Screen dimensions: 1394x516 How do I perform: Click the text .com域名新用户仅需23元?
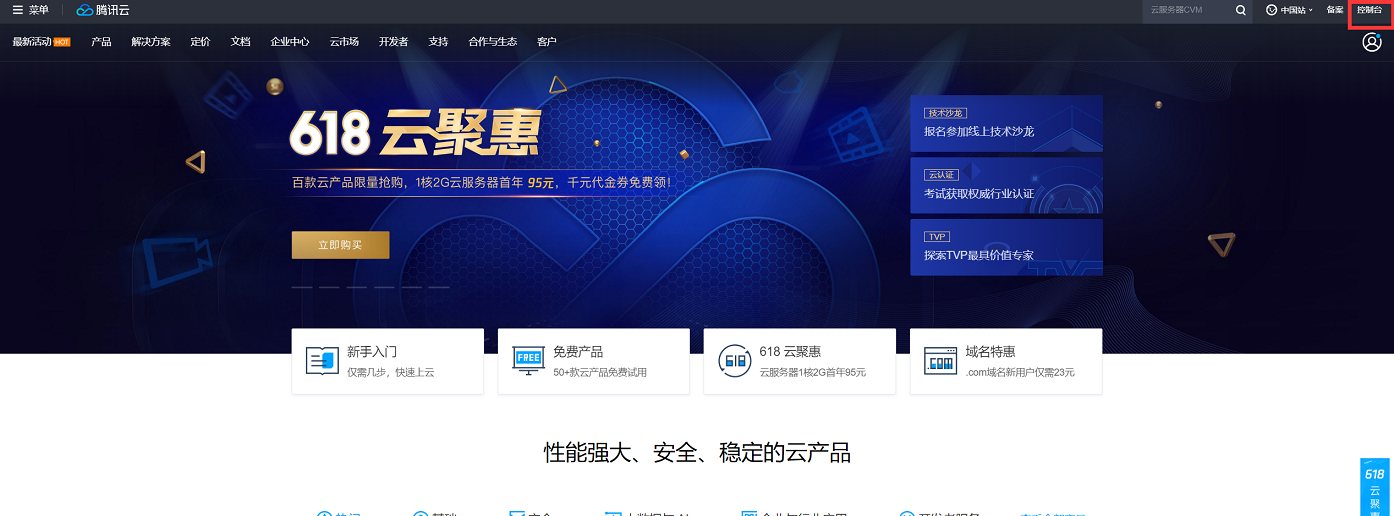(x=1020, y=372)
